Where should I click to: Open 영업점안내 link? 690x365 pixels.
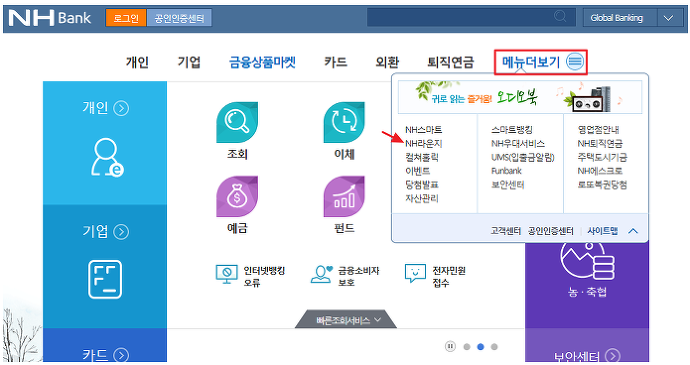coord(598,130)
